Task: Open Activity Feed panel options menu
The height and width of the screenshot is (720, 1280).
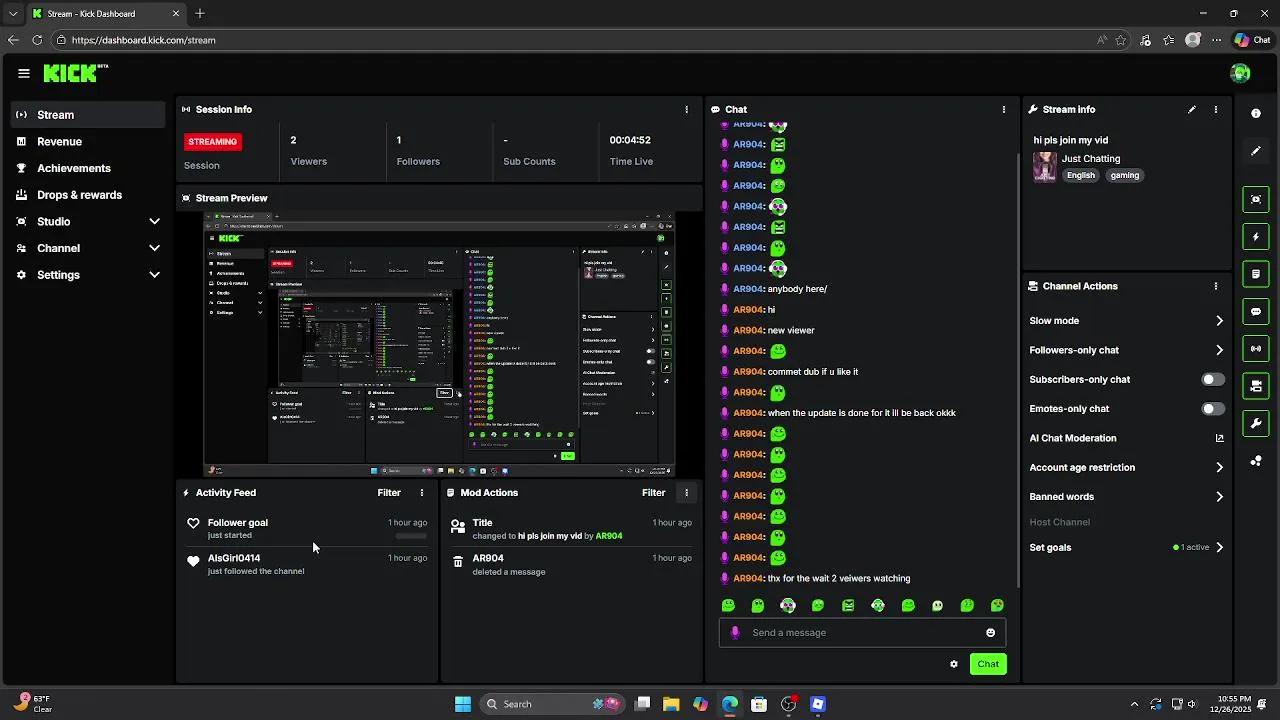Action: tap(422, 493)
